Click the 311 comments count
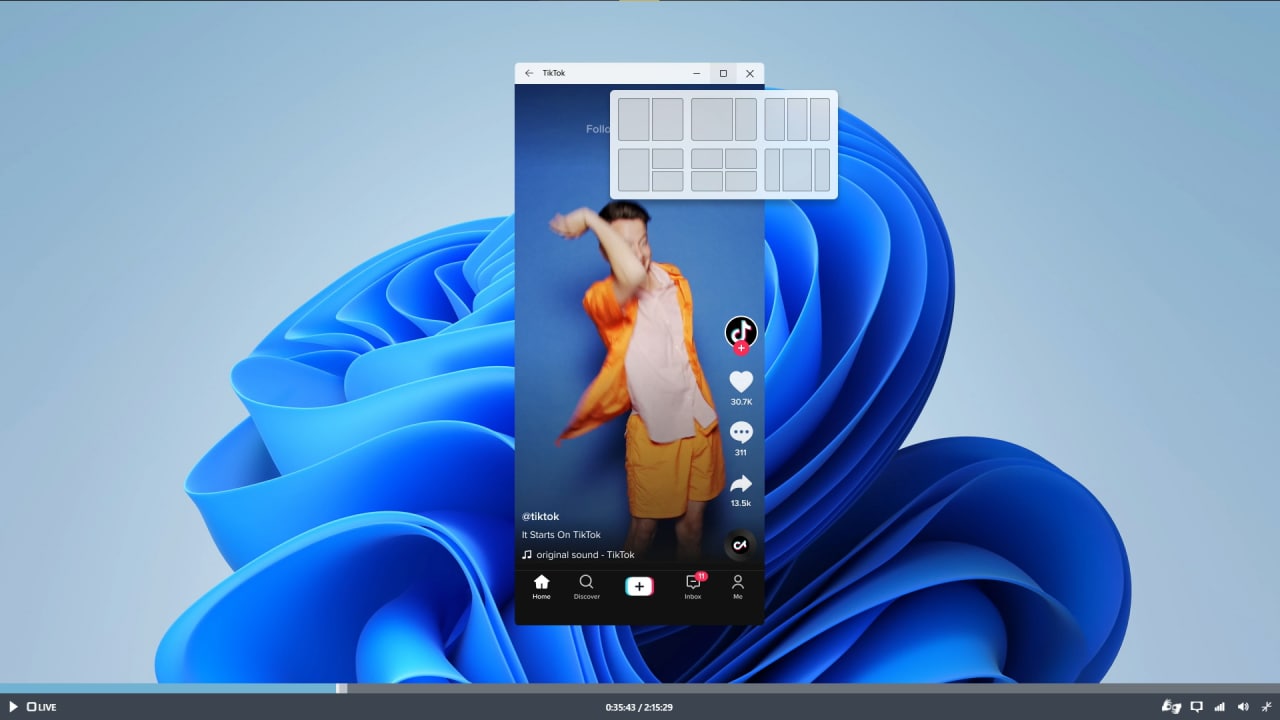The image size is (1280, 720). [741, 453]
